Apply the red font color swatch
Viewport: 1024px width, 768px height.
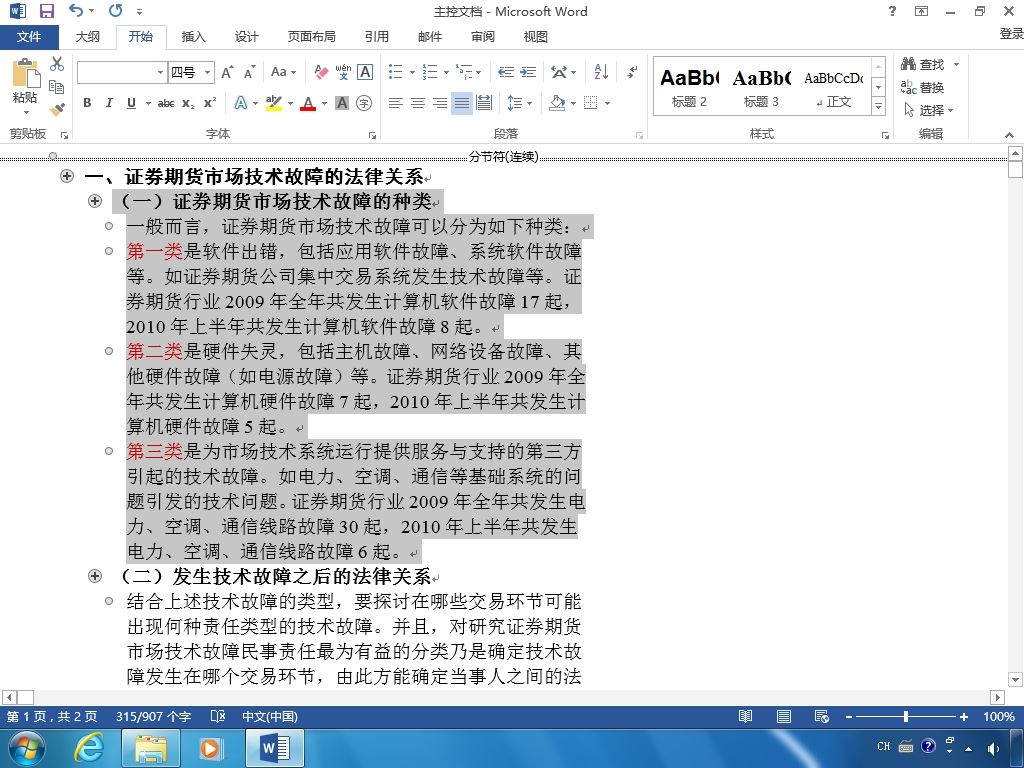point(308,103)
